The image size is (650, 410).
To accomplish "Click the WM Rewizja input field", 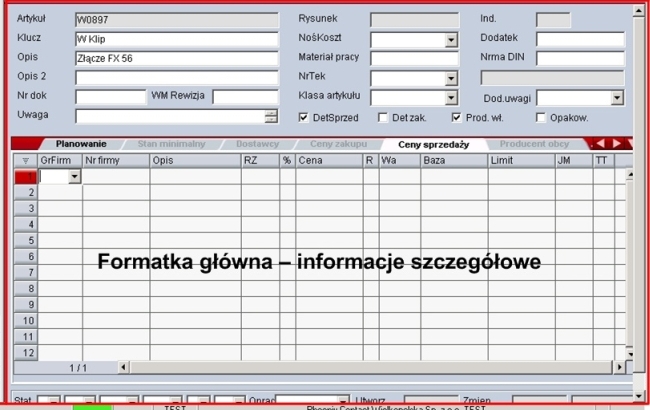I will (x=245, y=97).
